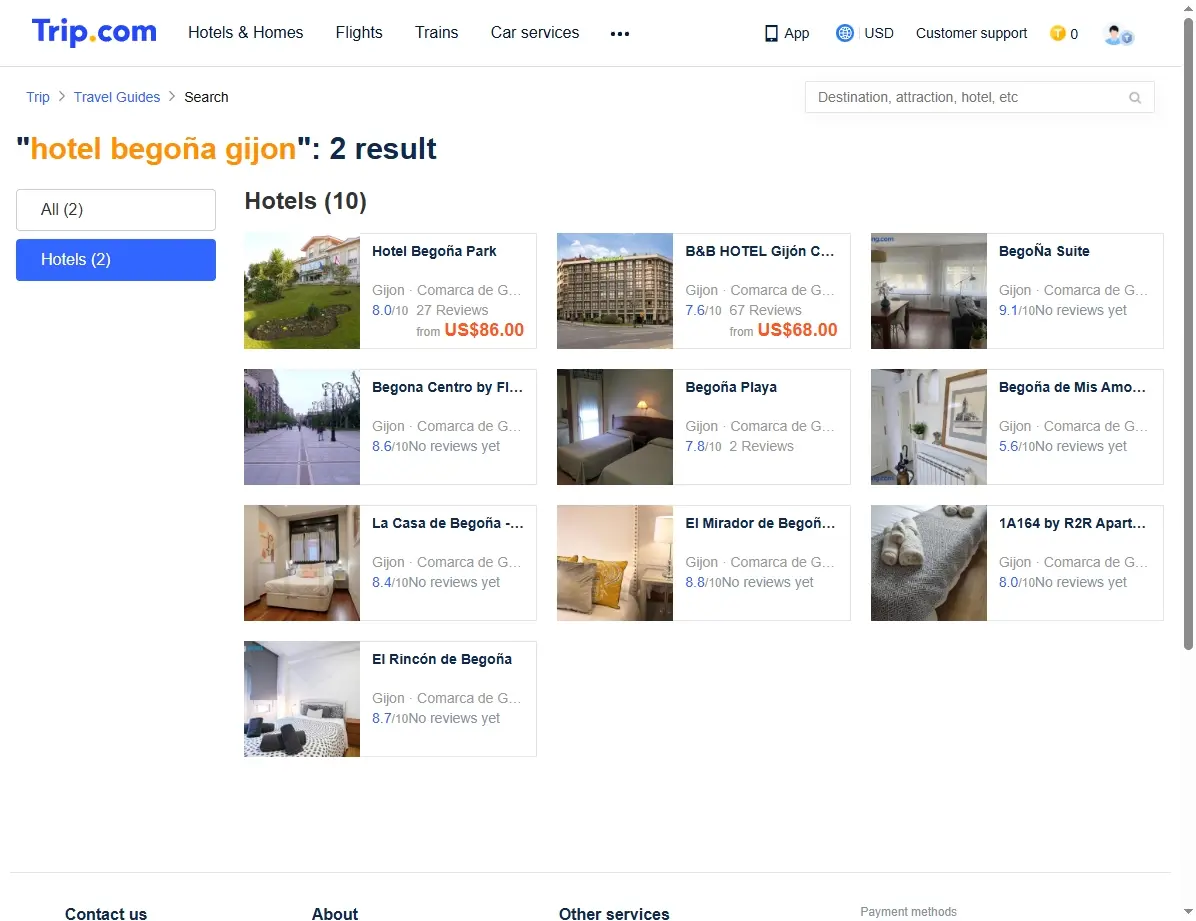Click the About footer heading

335,913
